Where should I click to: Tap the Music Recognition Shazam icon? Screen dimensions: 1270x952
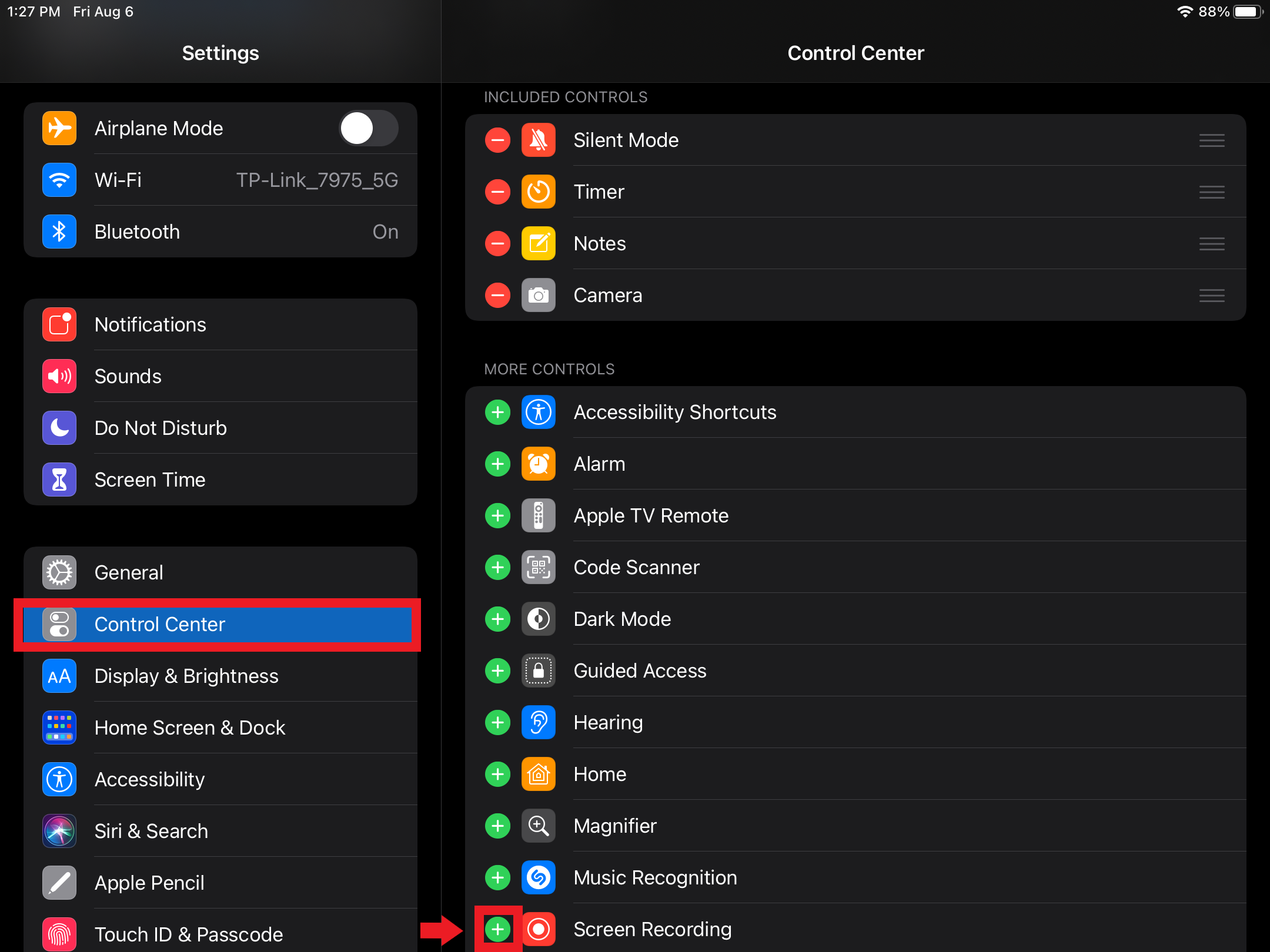tap(538, 877)
